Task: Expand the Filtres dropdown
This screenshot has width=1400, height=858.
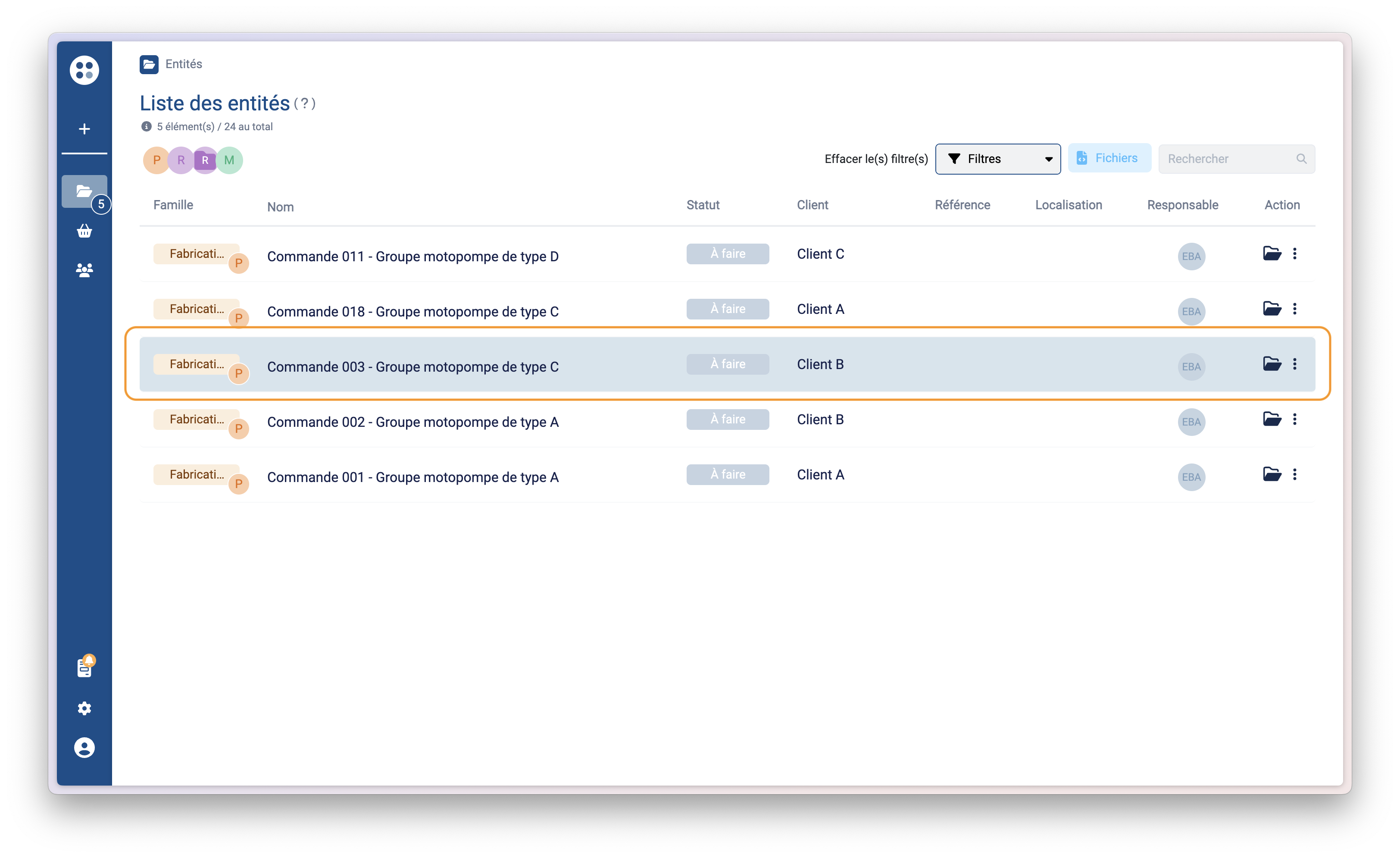Action: click(x=998, y=159)
